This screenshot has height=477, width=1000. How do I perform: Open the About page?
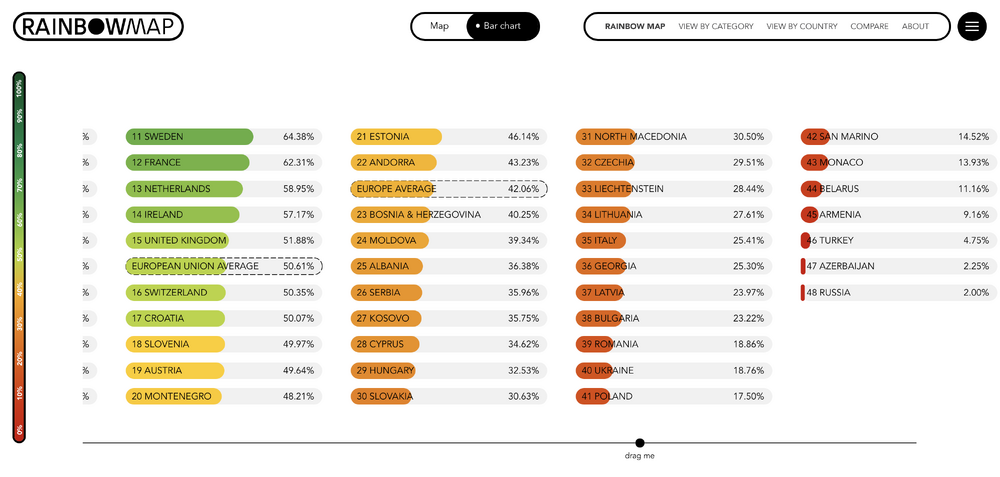915,26
